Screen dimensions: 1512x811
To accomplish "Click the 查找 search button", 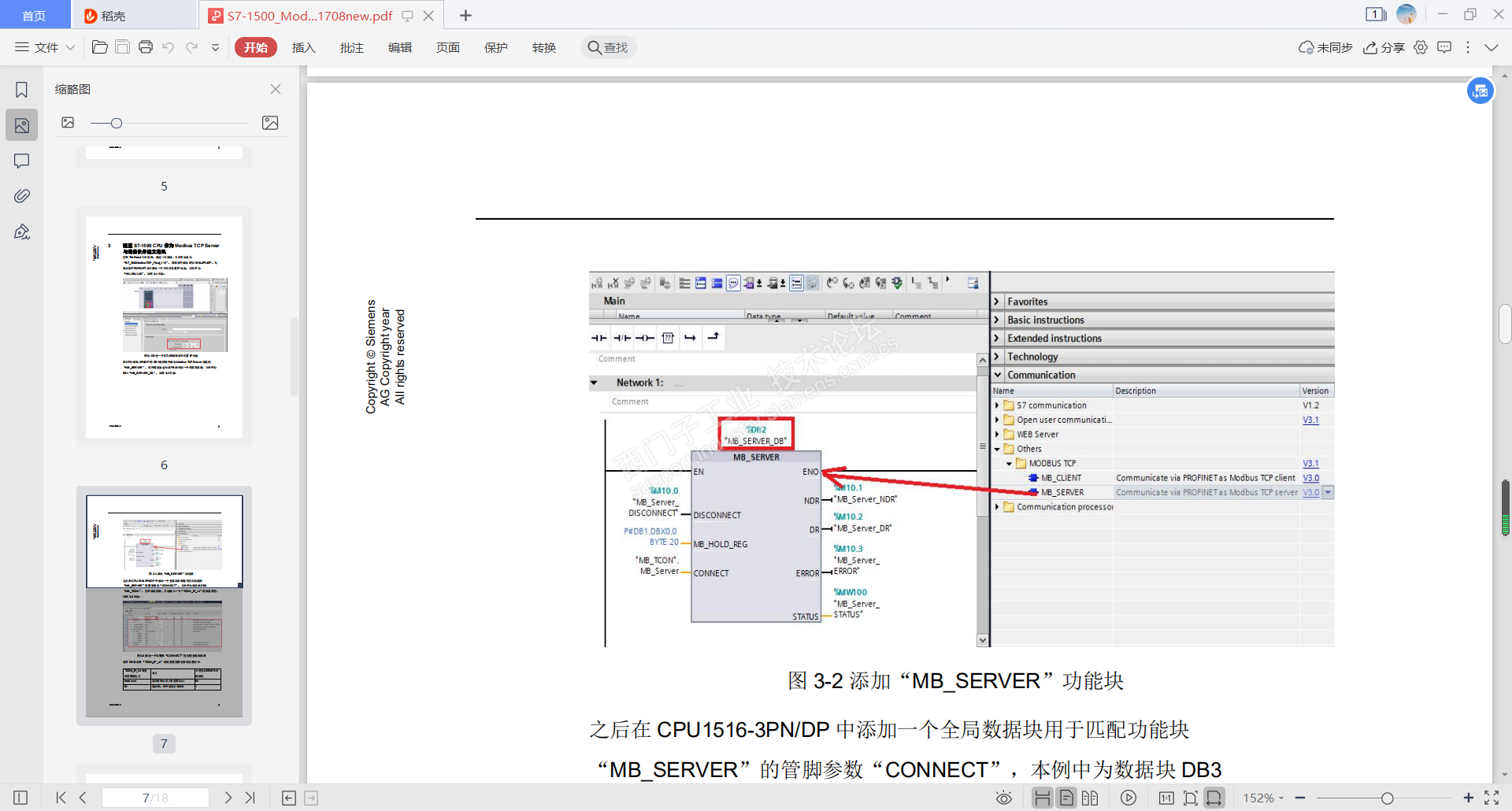I will coord(608,47).
